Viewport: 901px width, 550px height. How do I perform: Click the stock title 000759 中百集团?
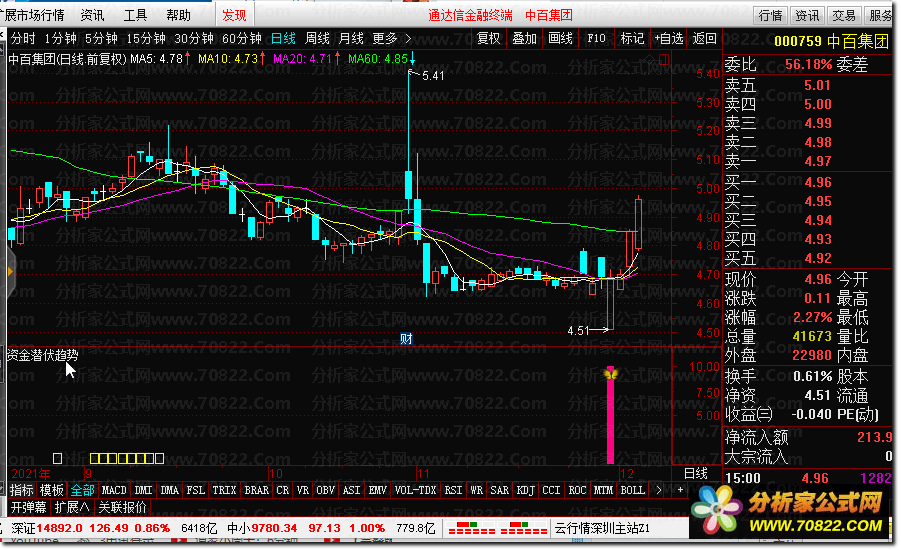[x=831, y=41]
